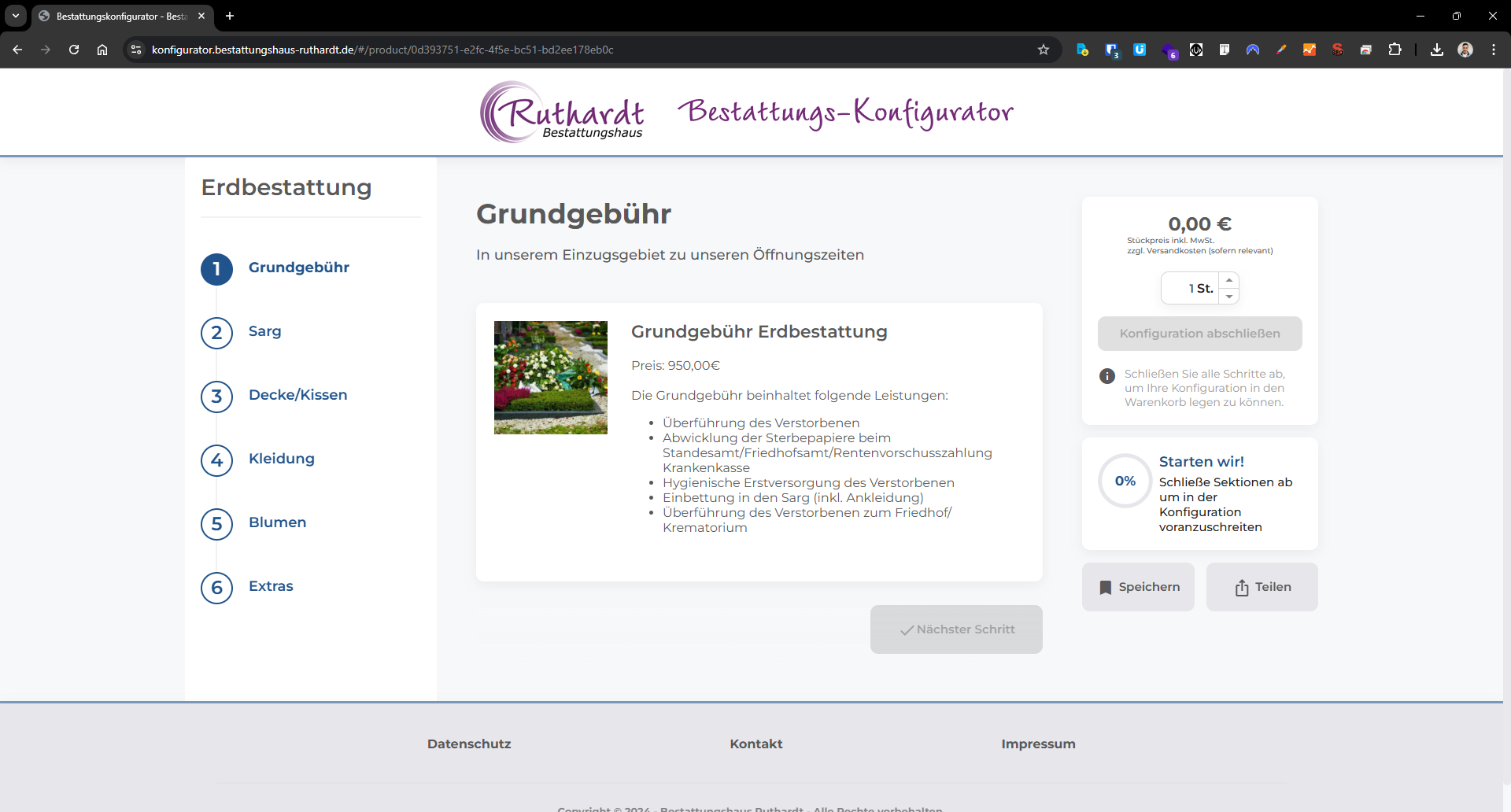Reload the page using the refresh icon
The image size is (1511, 812).
(x=74, y=50)
